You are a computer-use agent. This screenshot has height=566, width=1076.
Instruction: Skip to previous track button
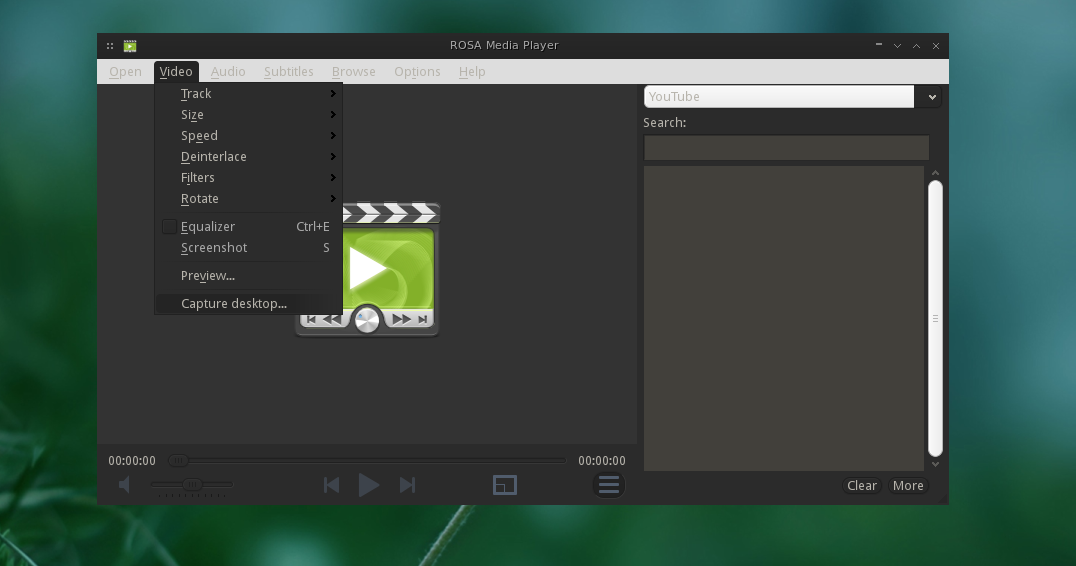[331, 485]
